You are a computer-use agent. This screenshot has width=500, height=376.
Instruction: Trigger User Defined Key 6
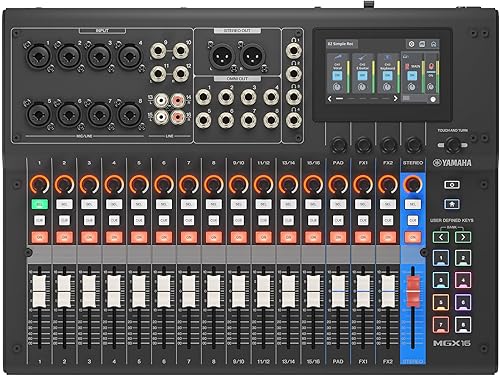(463, 302)
